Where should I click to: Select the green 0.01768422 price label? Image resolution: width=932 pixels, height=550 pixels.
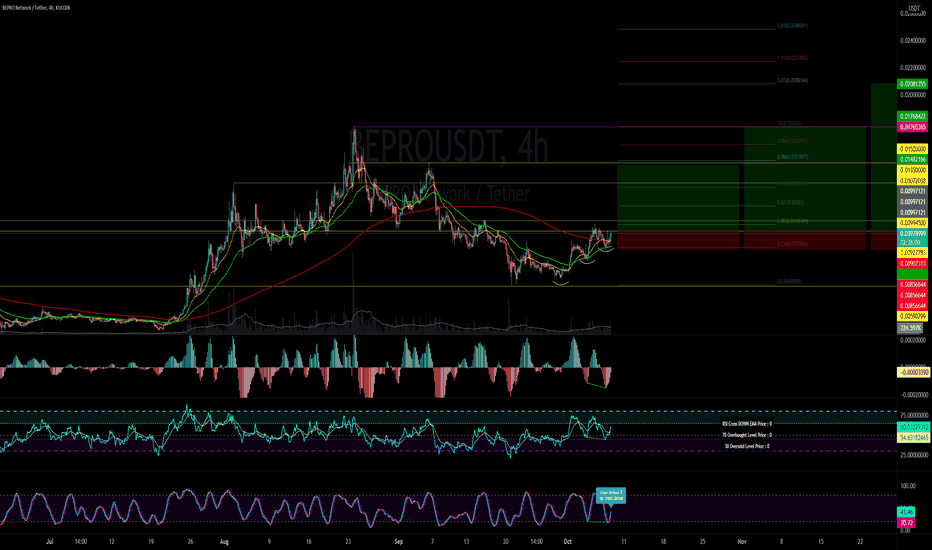[912, 117]
